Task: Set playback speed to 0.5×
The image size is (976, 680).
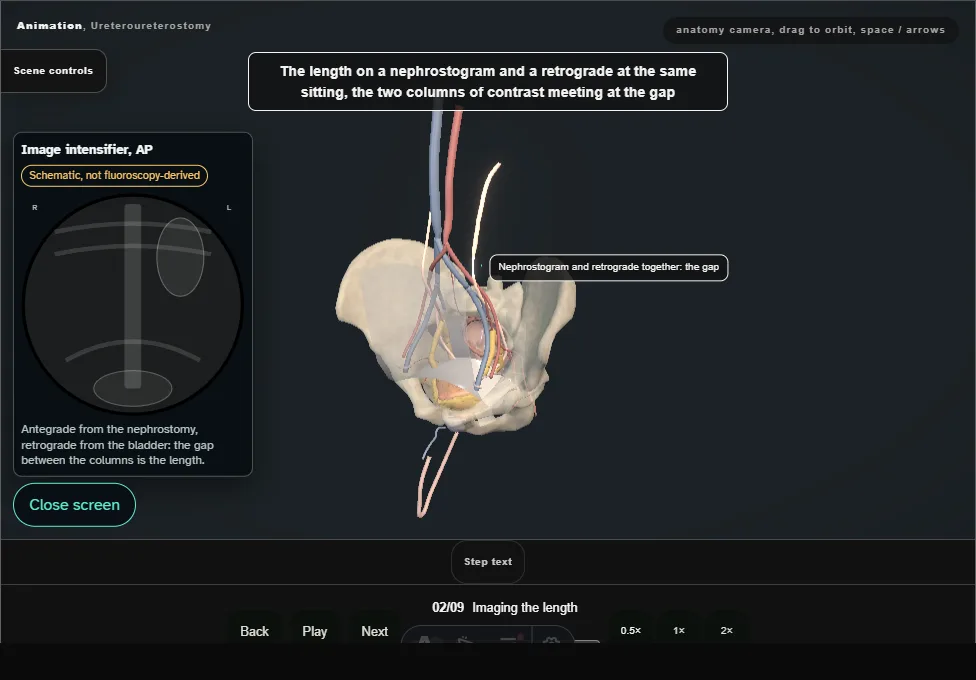Action: tap(631, 630)
